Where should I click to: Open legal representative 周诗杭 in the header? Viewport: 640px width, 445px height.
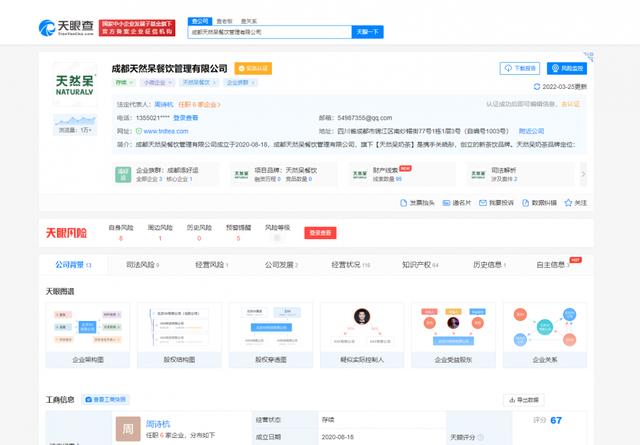coord(164,105)
